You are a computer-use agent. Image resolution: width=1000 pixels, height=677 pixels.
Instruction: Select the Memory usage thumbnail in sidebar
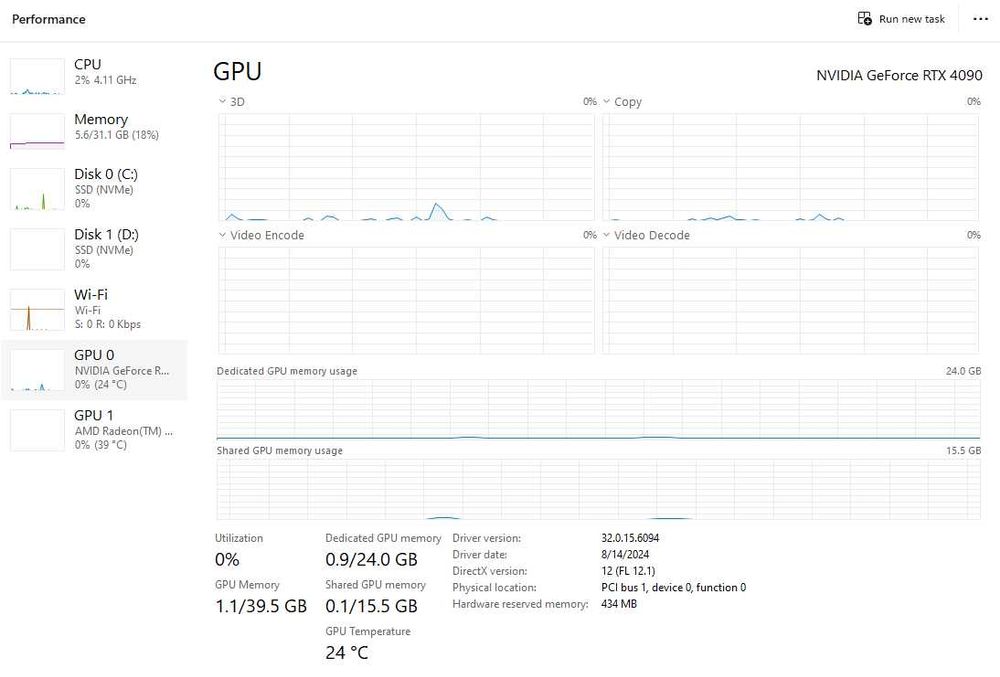36,131
